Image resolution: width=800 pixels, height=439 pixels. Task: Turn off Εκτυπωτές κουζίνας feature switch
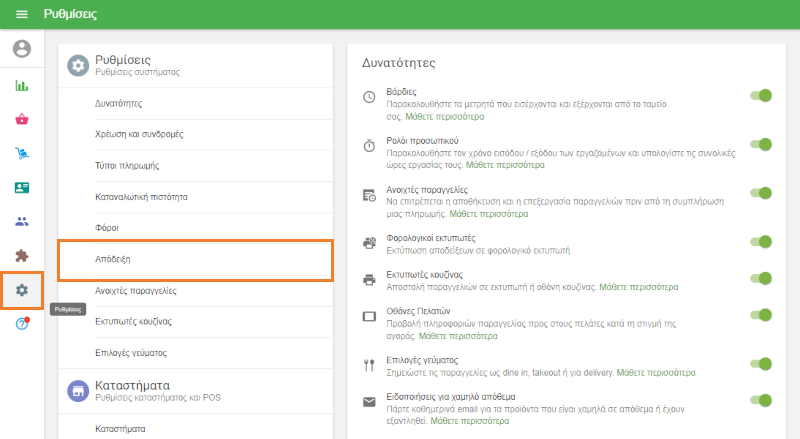pos(762,278)
